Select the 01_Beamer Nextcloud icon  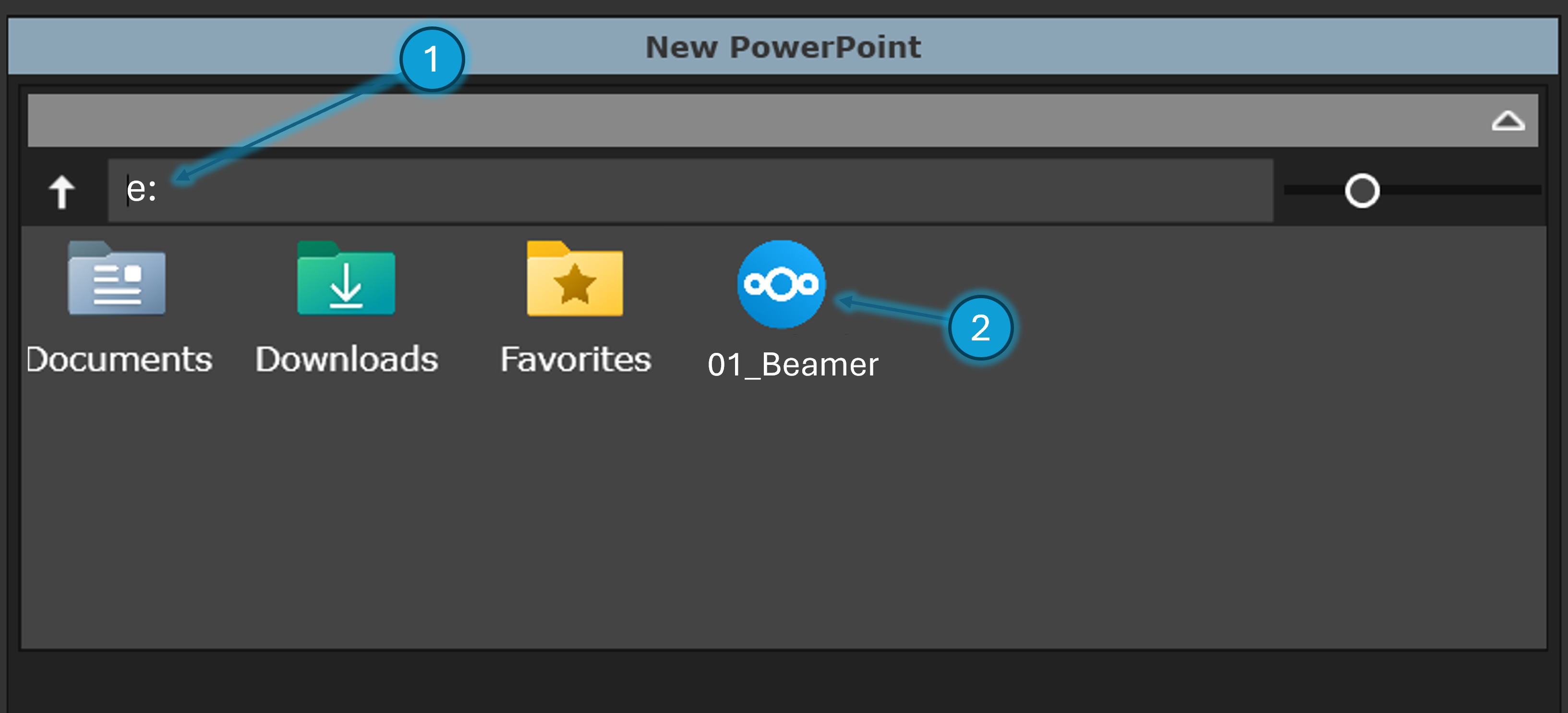(x=781, y=284)
